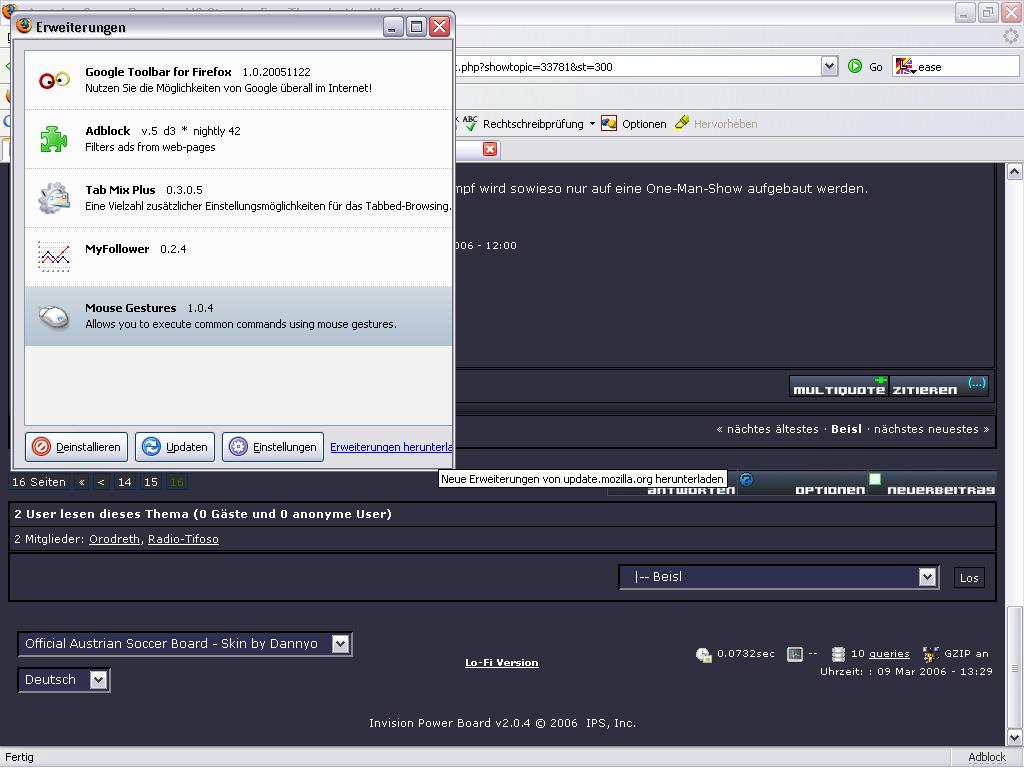The image size is (1024, 768).
Task: Maximize the Erweiterungen dialog
Action: click(417, 27)
